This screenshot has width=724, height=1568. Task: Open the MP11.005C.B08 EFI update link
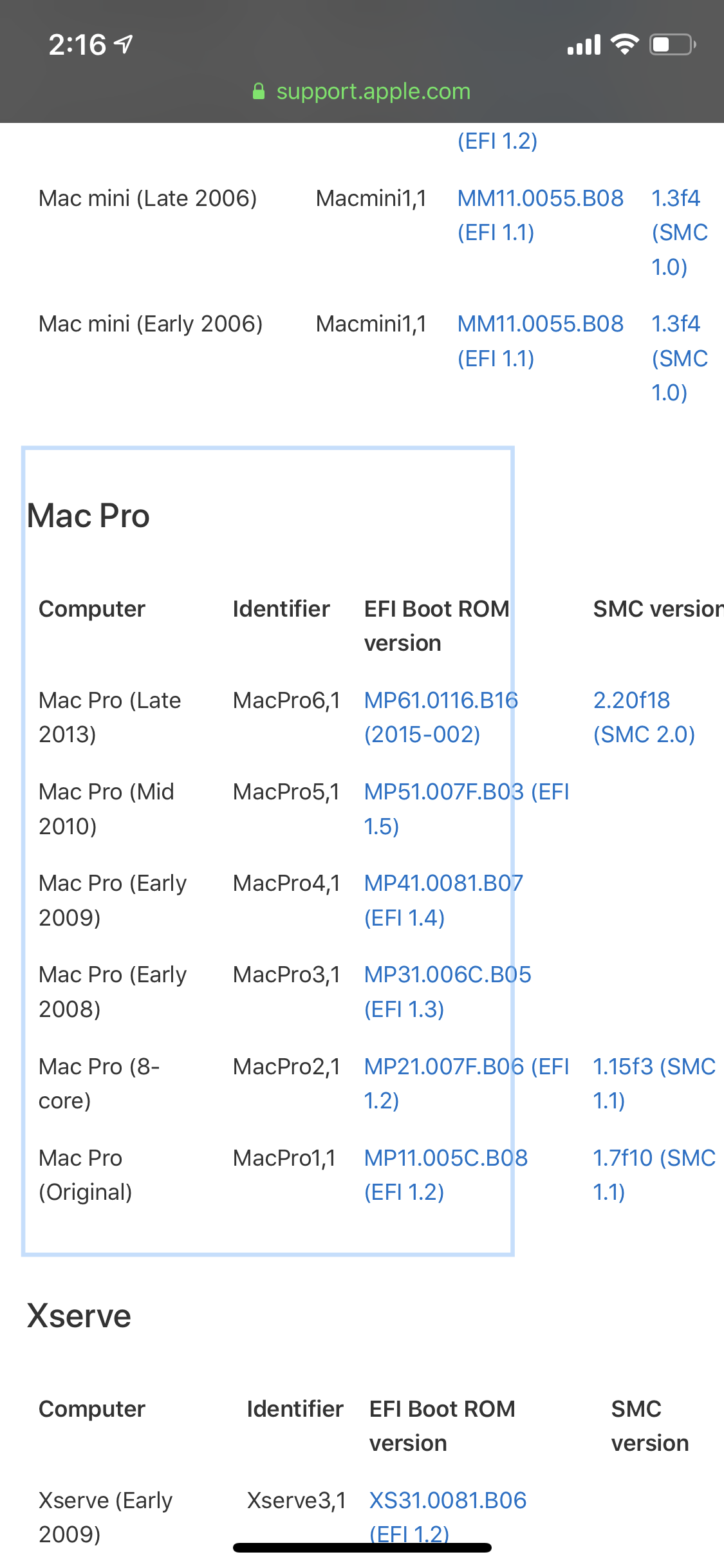click(445, 1159)
